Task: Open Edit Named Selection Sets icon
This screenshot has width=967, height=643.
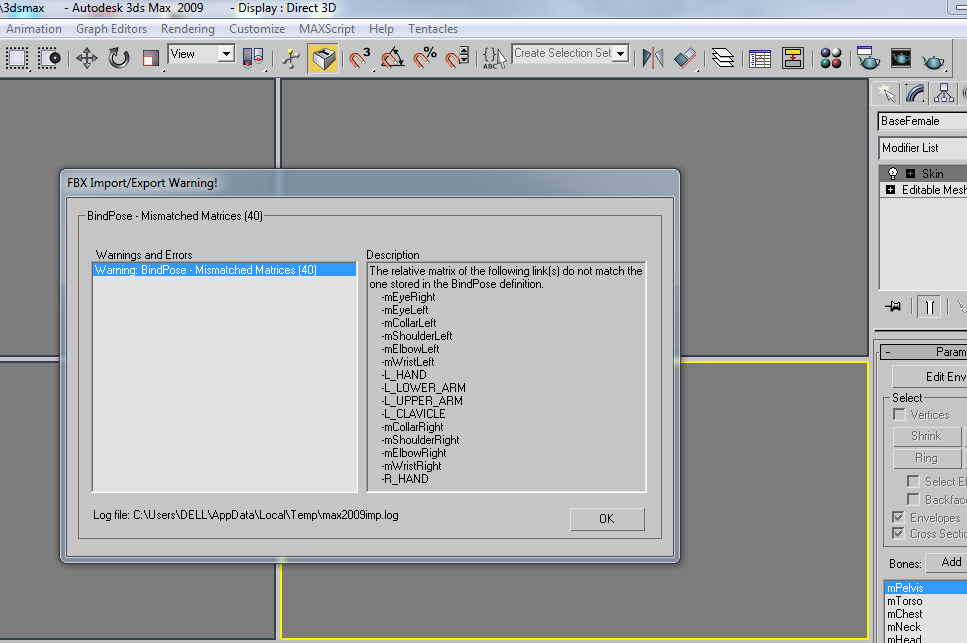Action: (x=495, y=59)
